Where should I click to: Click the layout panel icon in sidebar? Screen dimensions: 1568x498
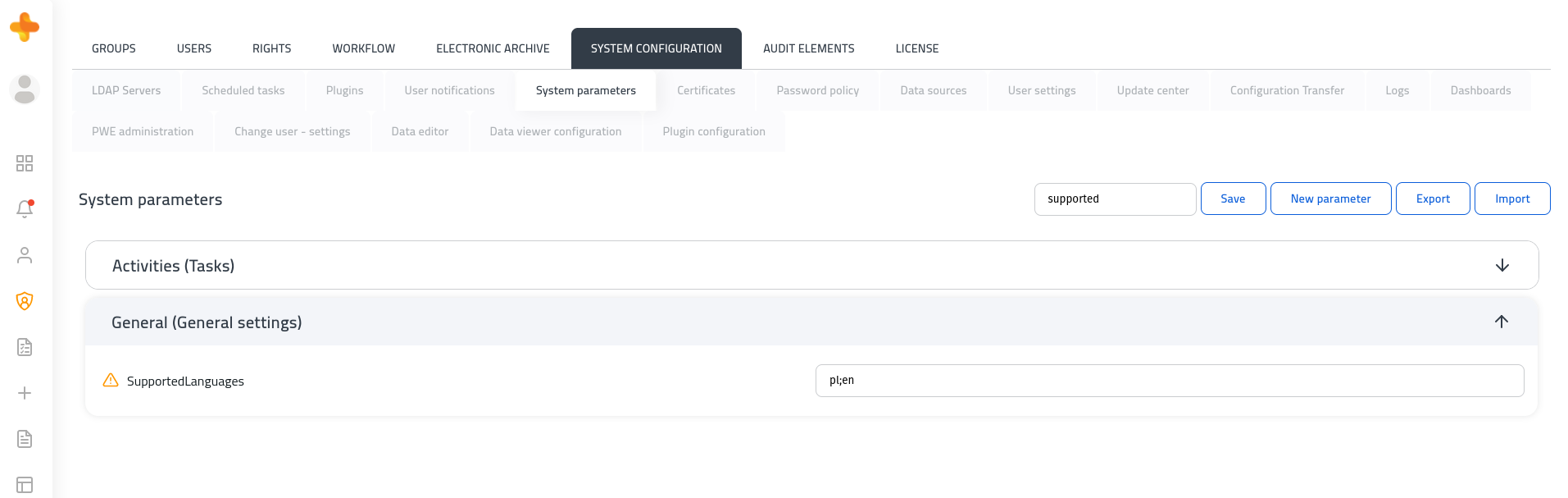(x=25, y=485)
